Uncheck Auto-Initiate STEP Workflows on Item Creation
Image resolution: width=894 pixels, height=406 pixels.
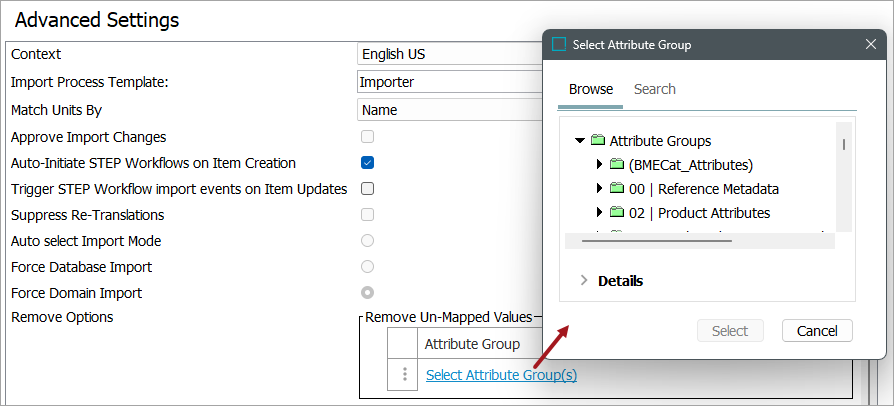point(368,163)
